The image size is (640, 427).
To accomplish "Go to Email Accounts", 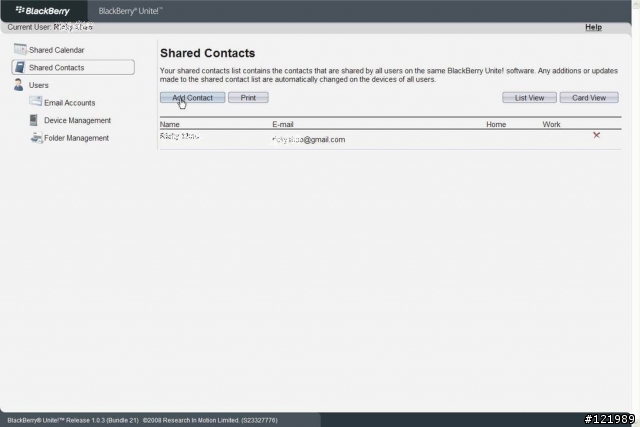I will tap(69, 103).
